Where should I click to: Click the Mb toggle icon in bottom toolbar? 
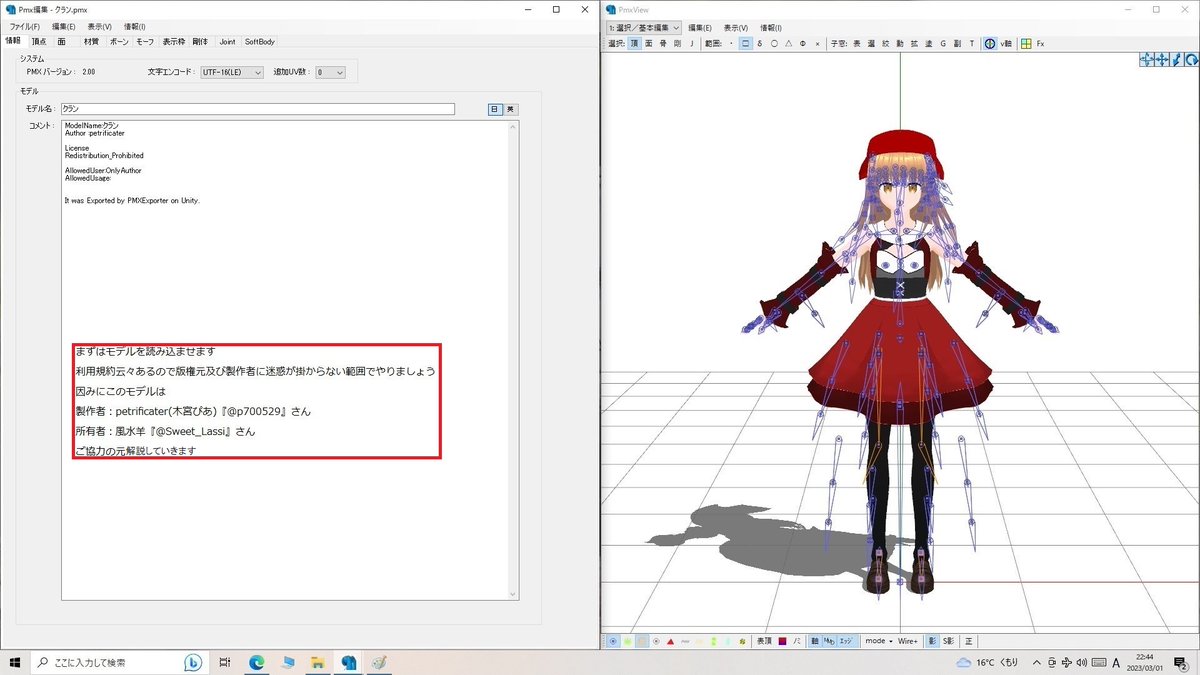click(829, 640)
